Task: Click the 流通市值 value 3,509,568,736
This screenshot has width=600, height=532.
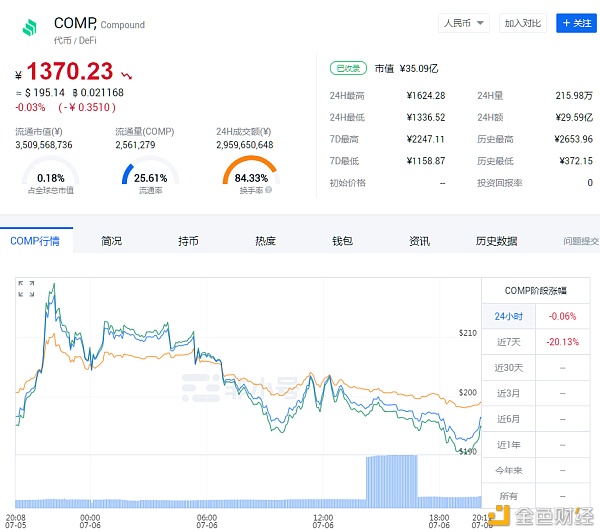Action: (x=44, y=145)
